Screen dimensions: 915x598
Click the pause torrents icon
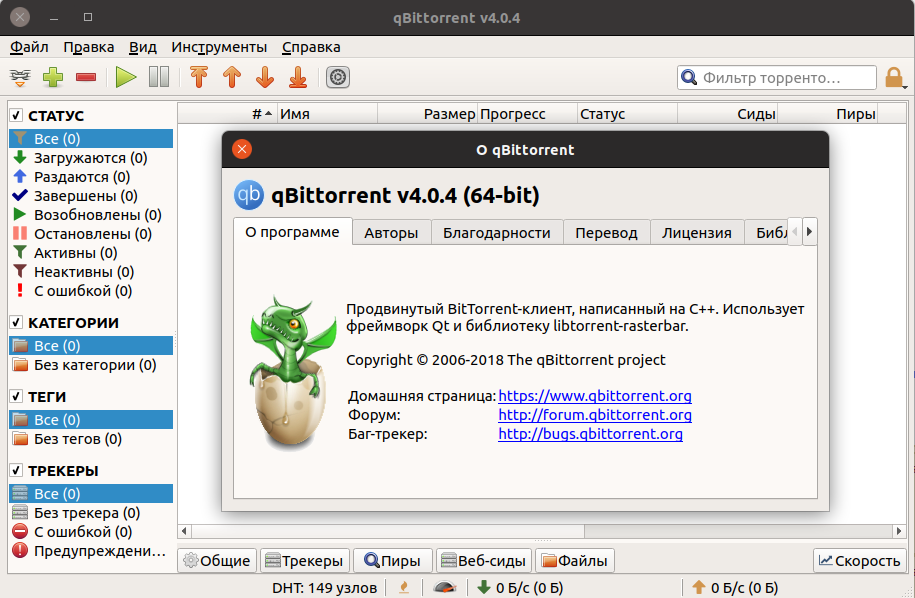point(159,77)
